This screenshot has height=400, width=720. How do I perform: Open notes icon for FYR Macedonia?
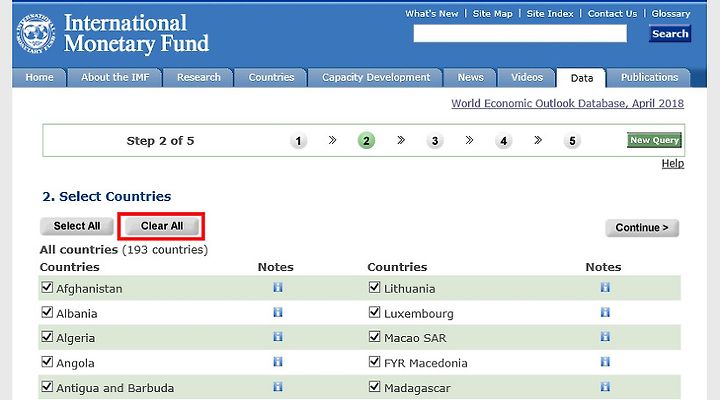pyautogui.click(x=605, y=362)
